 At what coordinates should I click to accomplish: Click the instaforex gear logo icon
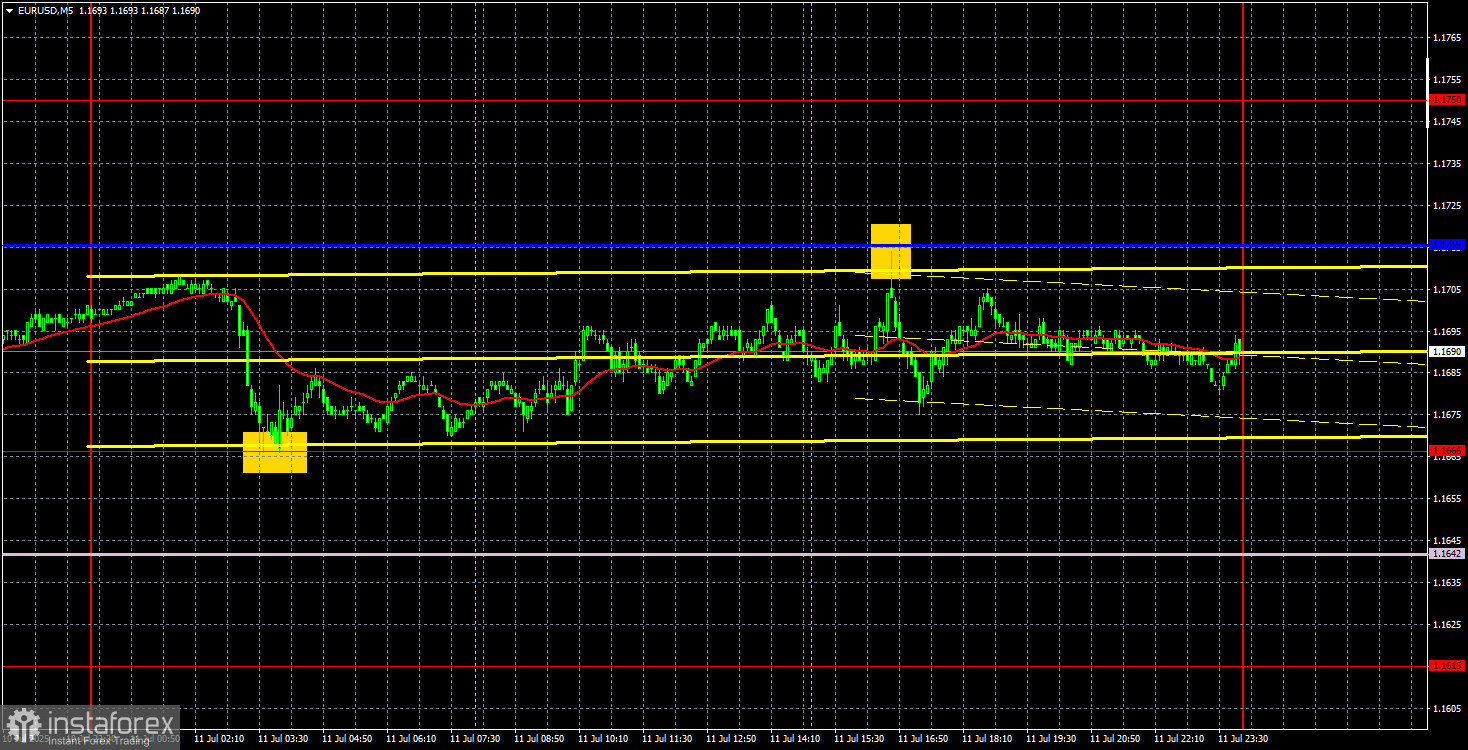[x=24, y=725]
